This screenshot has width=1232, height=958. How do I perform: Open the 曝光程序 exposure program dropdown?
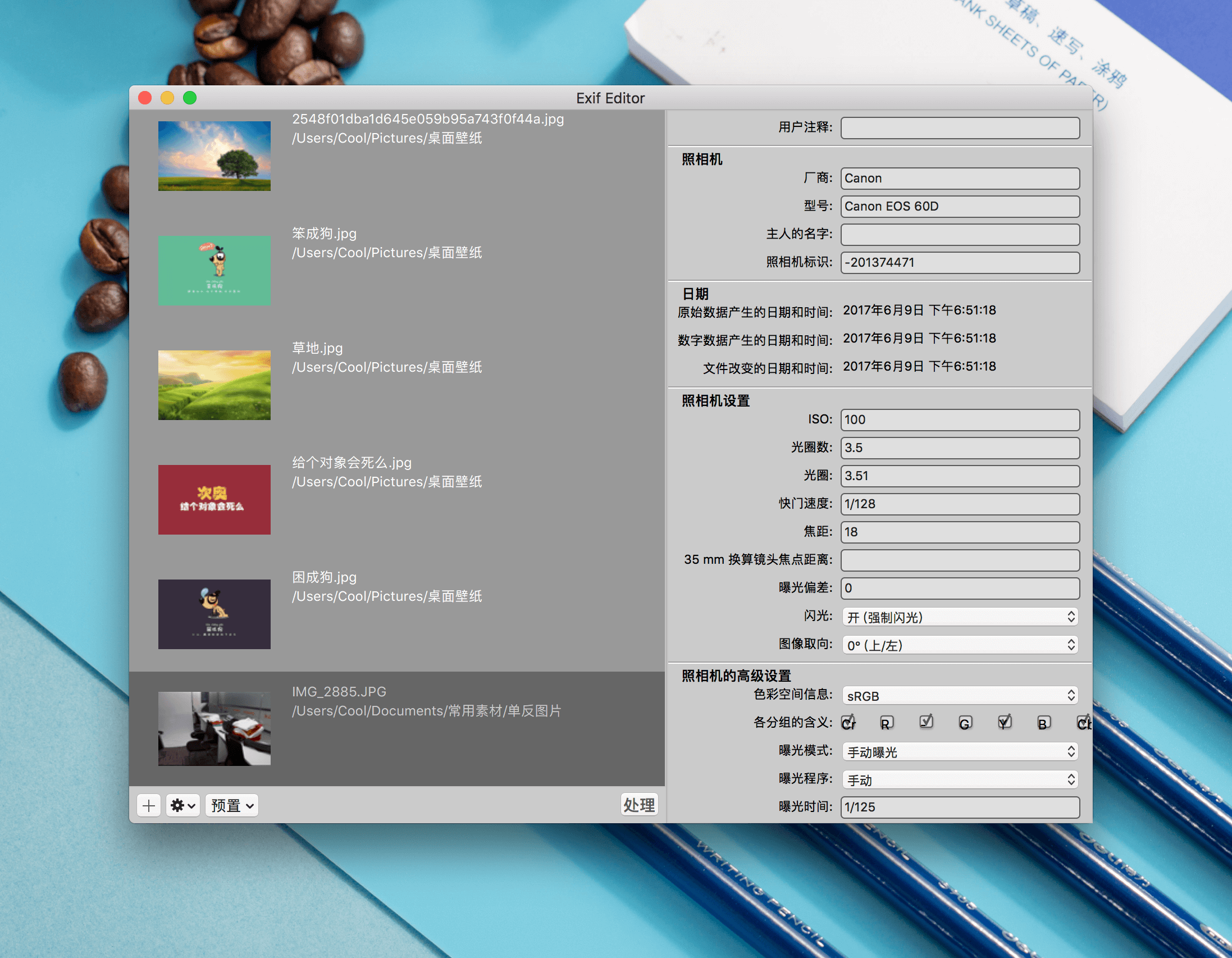point(960,780)
